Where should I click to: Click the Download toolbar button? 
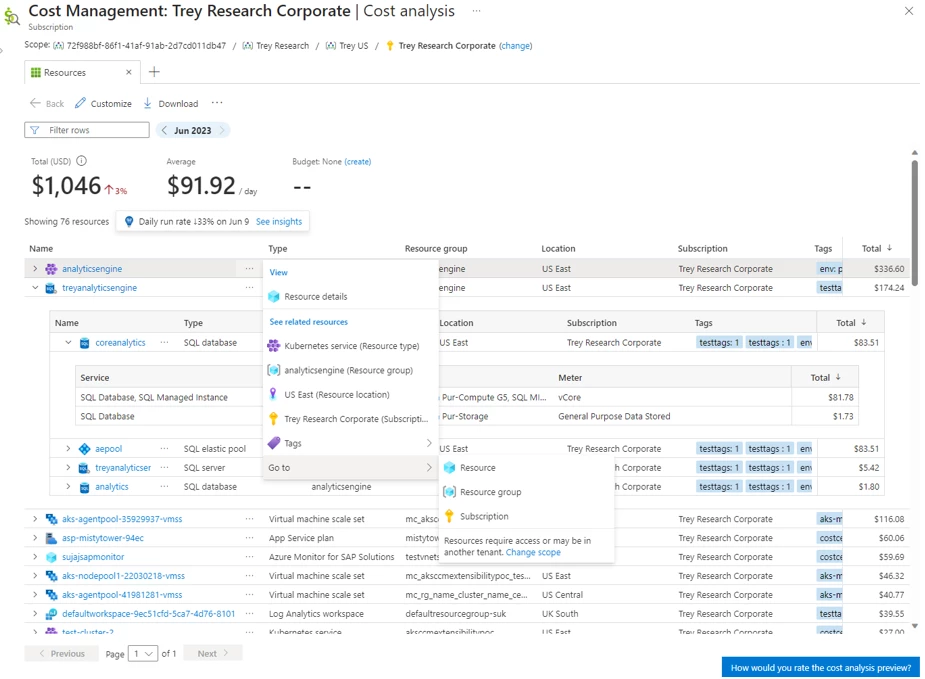(170, 103)
